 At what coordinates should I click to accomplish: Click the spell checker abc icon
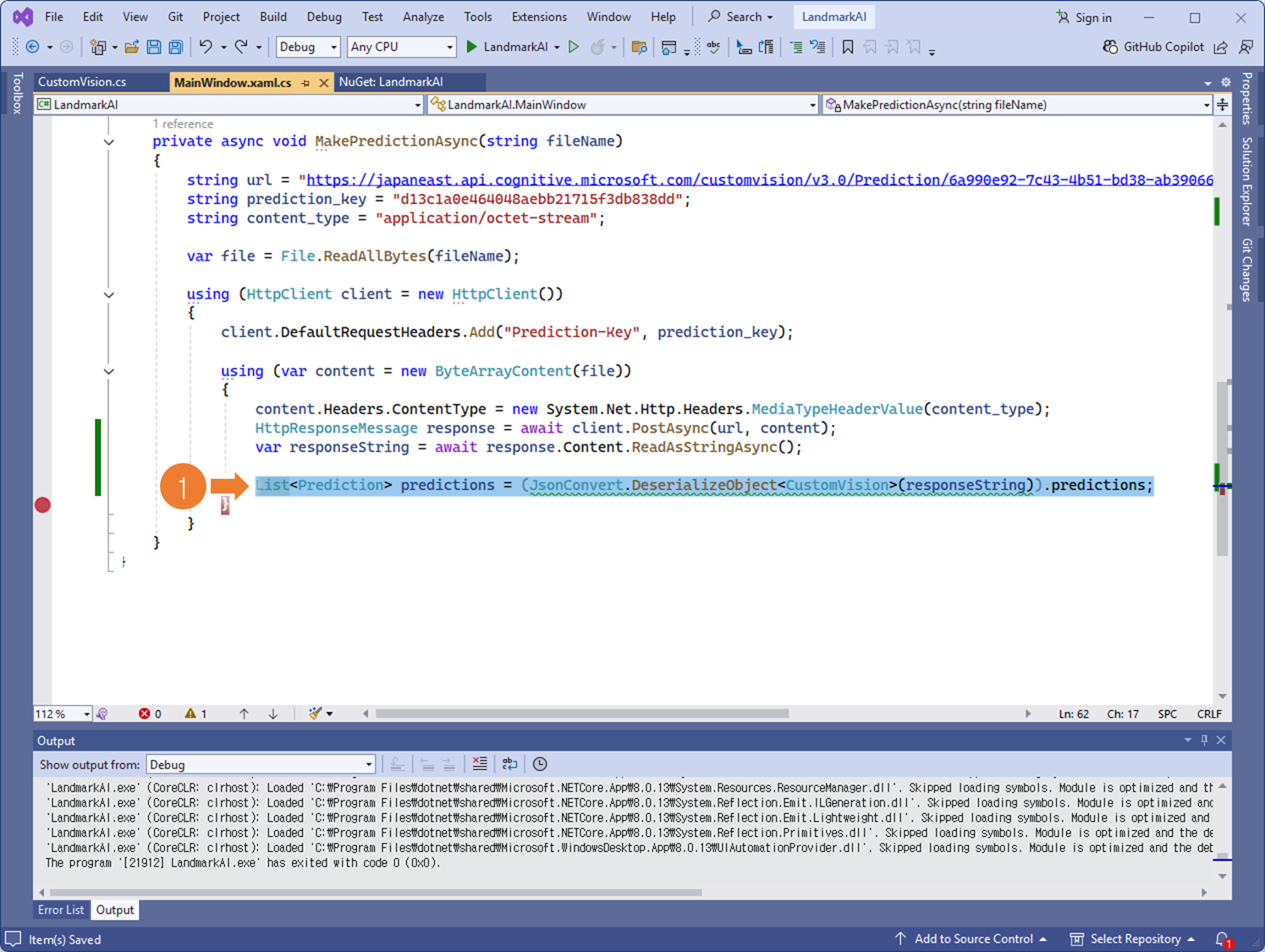pos(714,47)
